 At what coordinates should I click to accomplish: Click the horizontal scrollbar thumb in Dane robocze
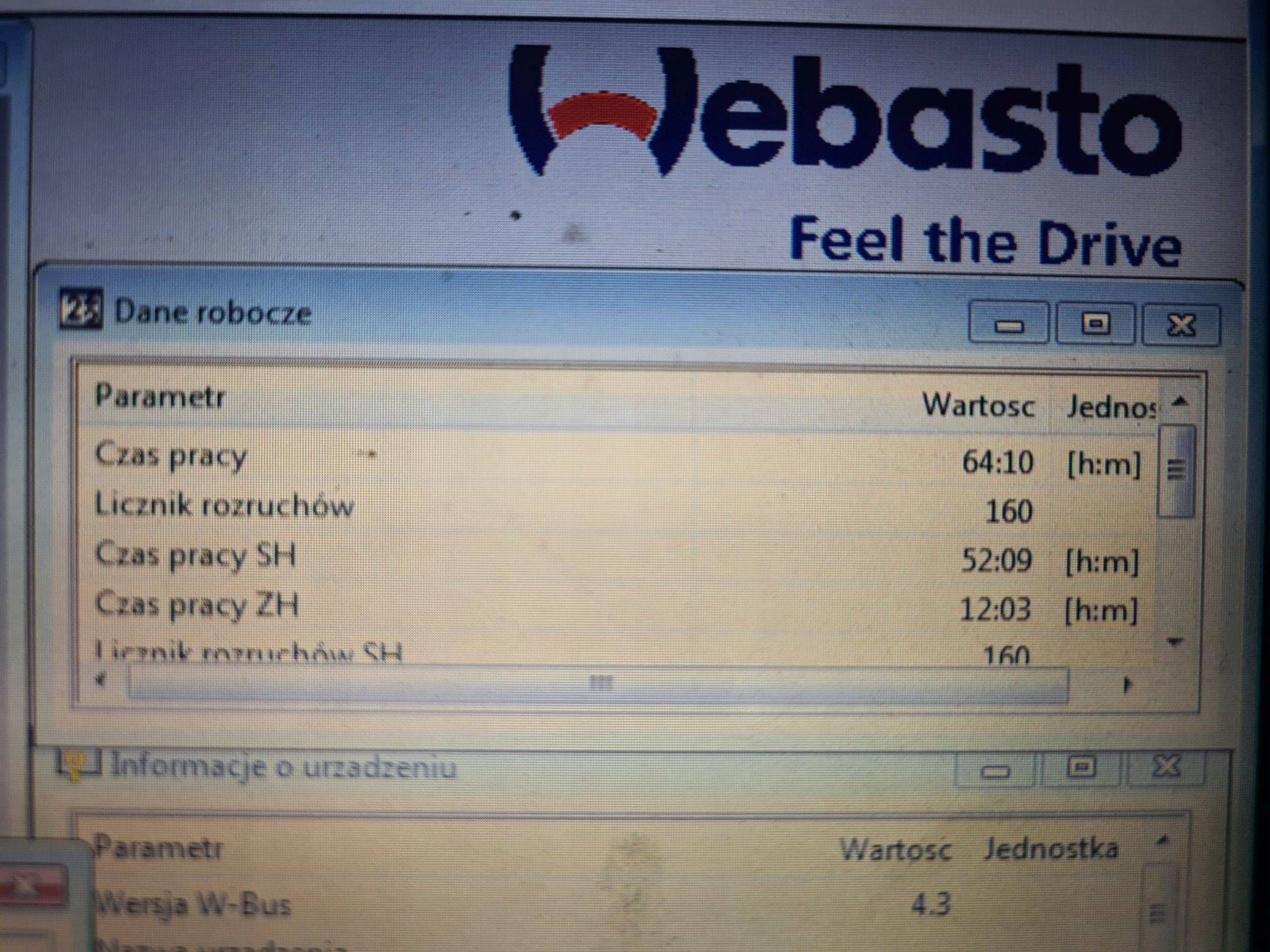pyautogui.click(x=598, y=684)
